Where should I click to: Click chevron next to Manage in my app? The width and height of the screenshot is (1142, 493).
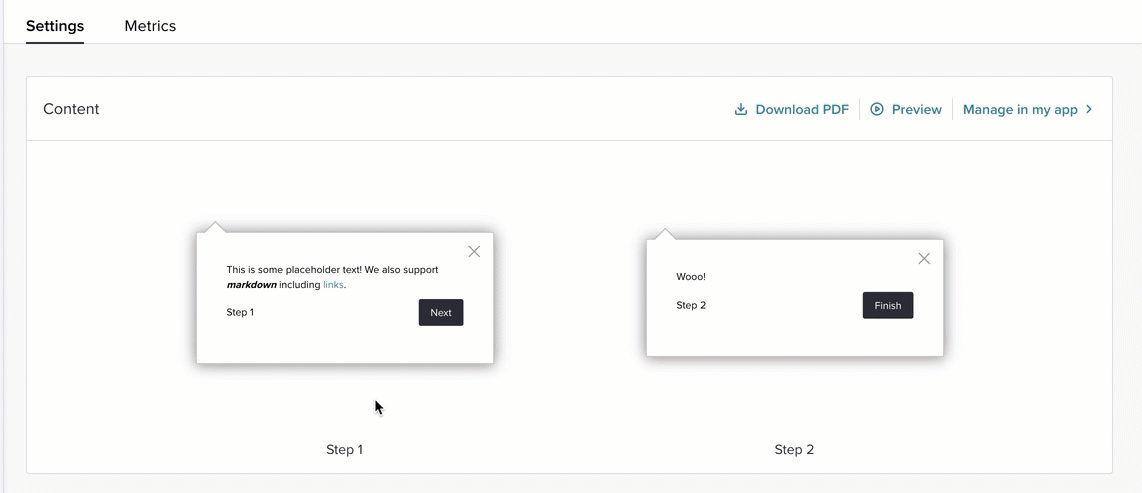click(x=1089, y=109)
